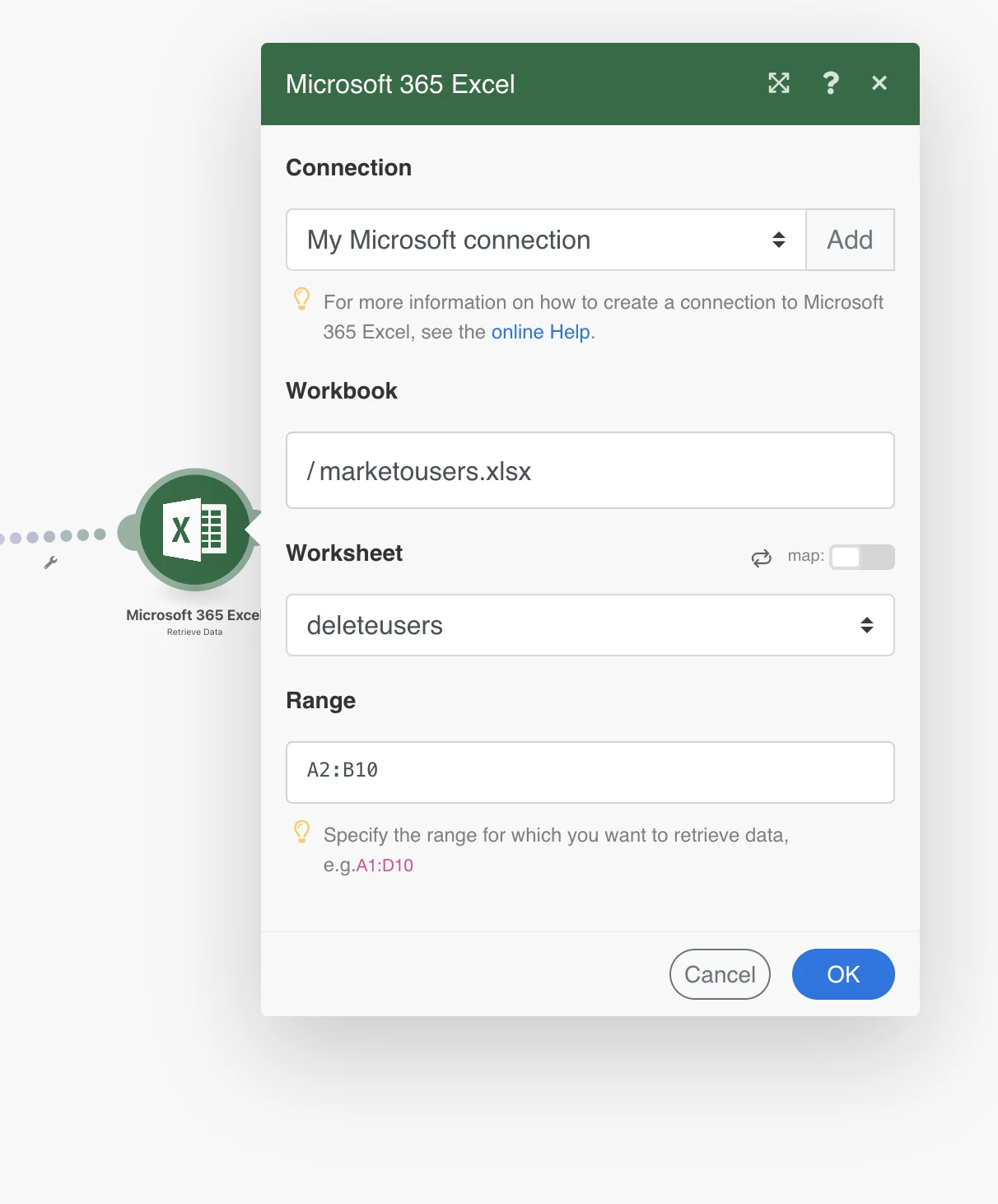
Task: Click the A1:D10 example range text
Action: (385, 866)
